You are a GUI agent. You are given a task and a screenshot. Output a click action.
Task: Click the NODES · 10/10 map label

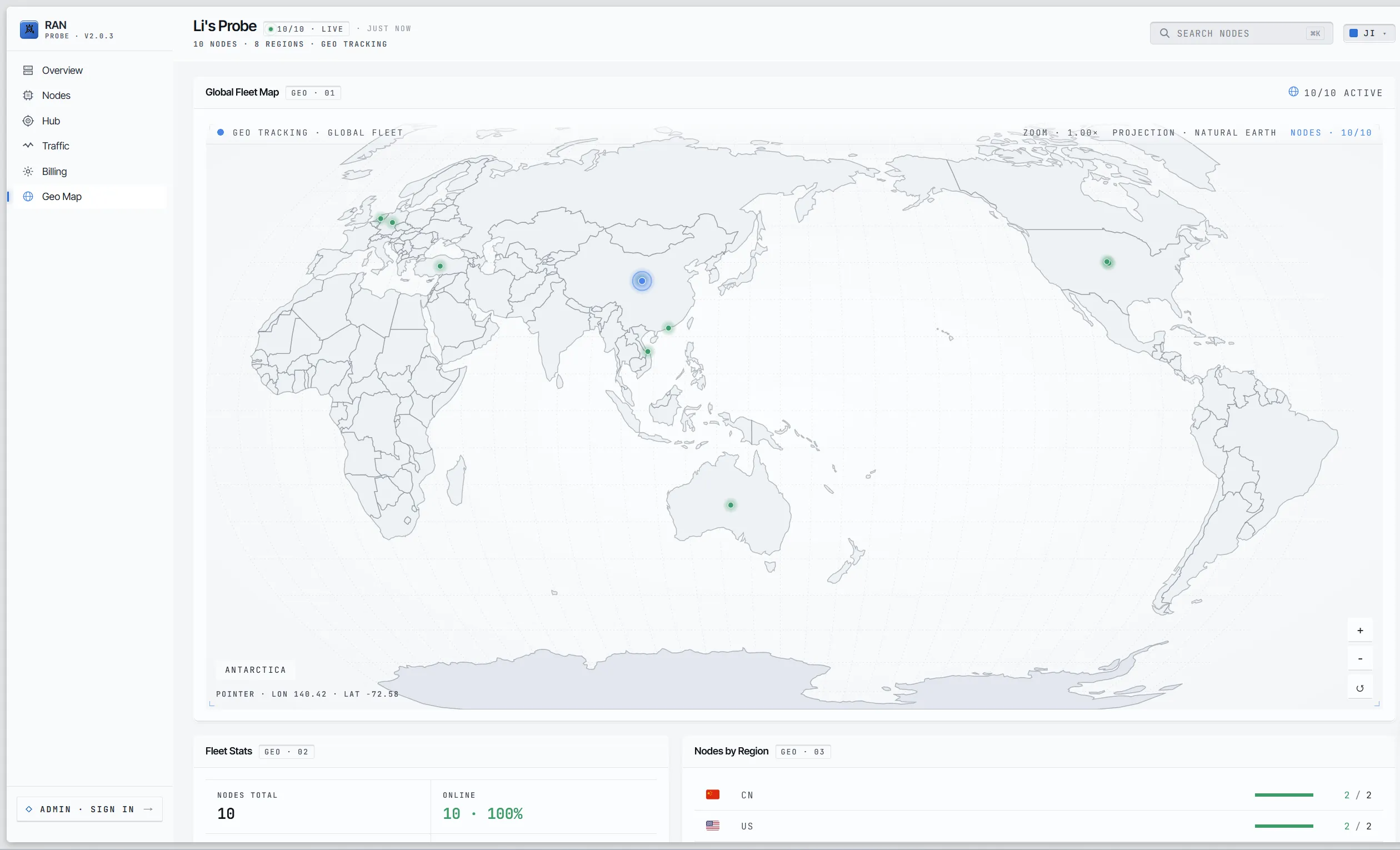pos(1331,133)
